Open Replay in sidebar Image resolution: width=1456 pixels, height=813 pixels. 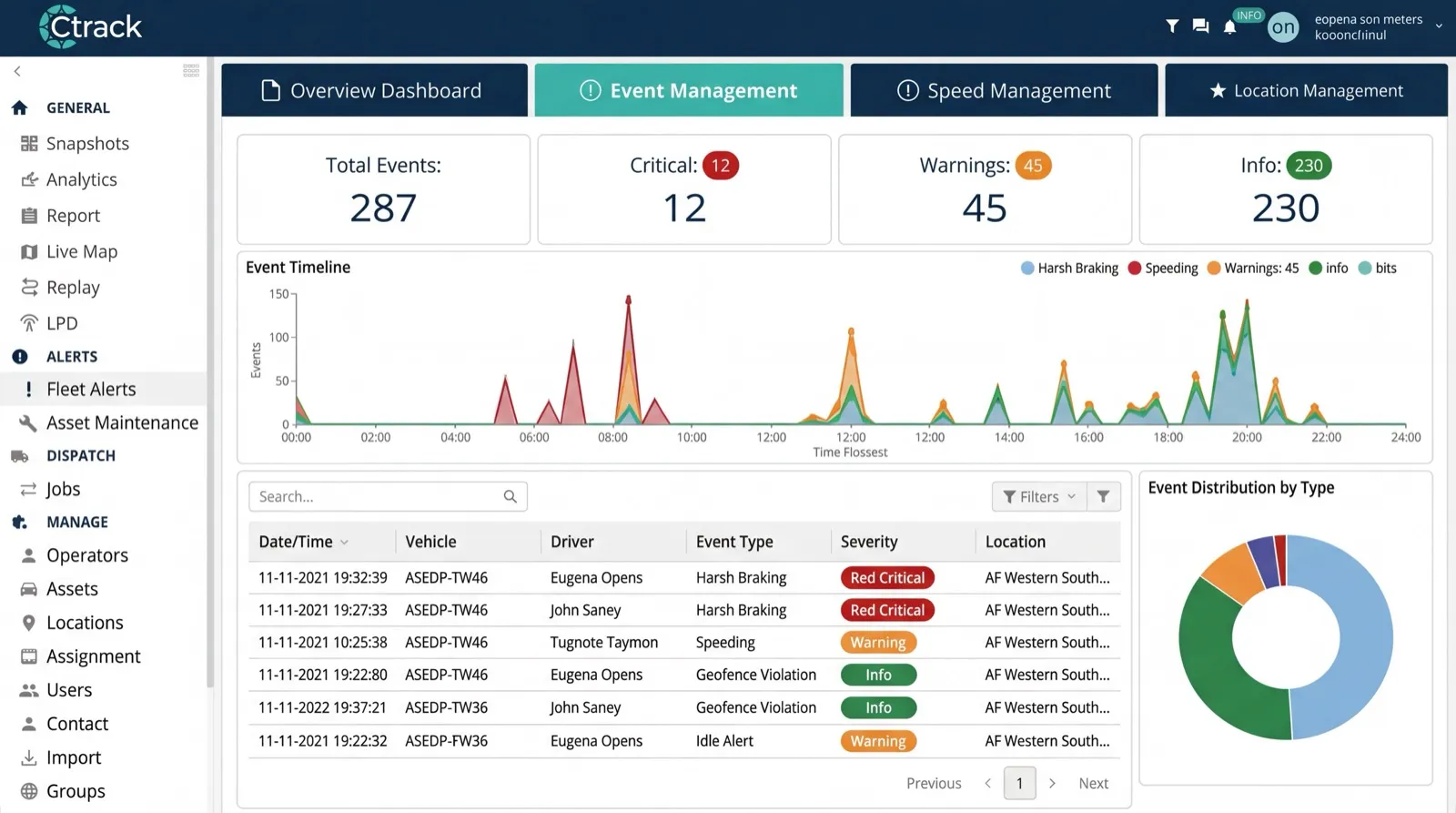73,288
